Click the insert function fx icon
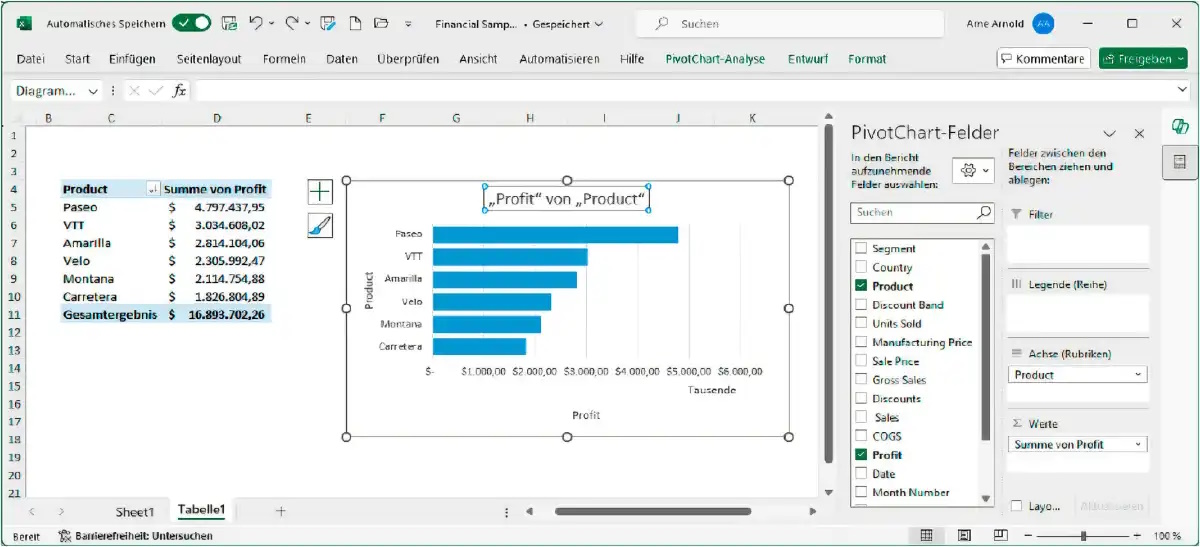Viewport: 1200px width, 547px height. point(180,91)
